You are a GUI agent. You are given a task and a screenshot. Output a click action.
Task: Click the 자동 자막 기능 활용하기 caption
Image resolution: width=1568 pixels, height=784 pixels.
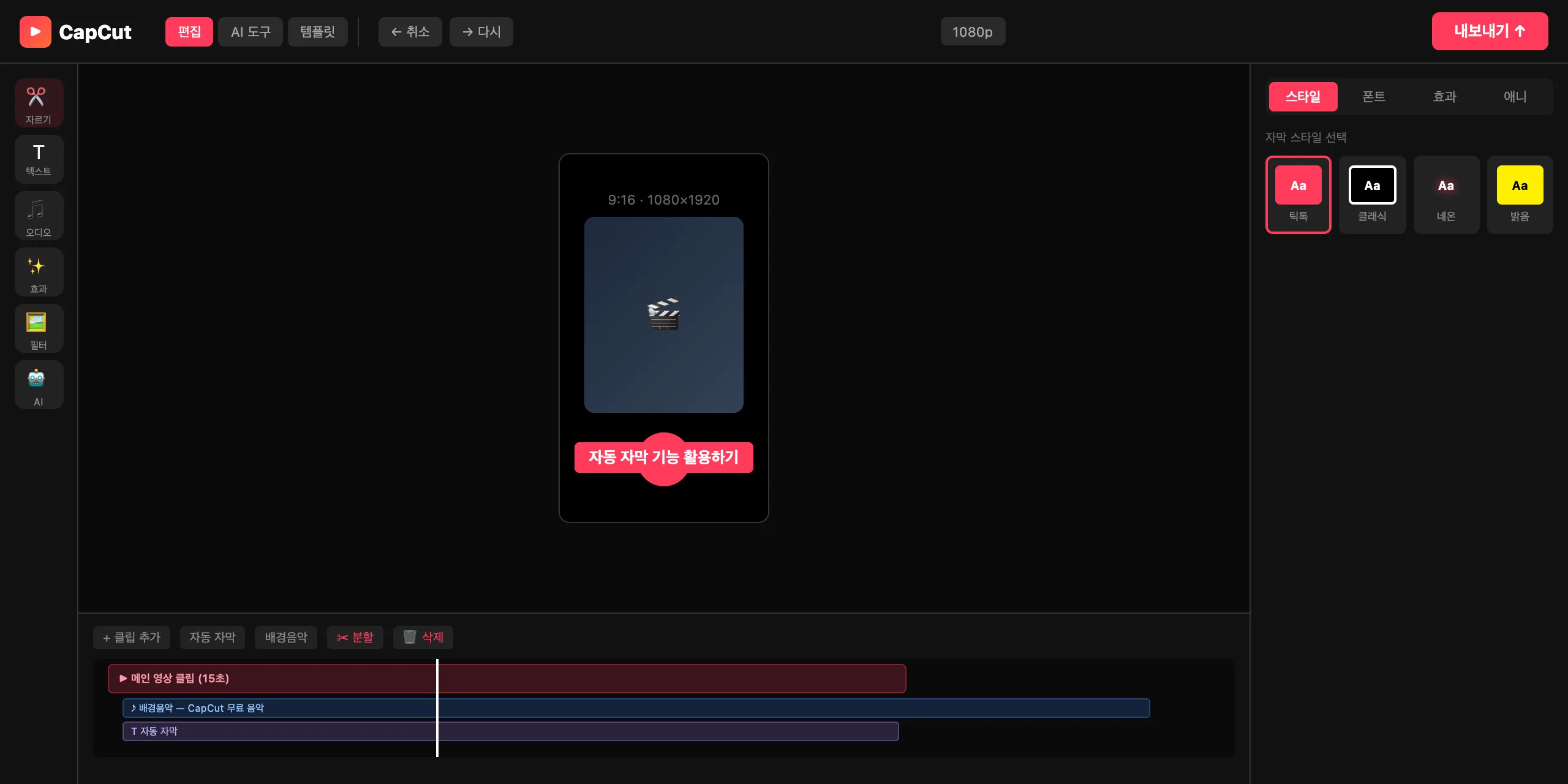point(664,458)
